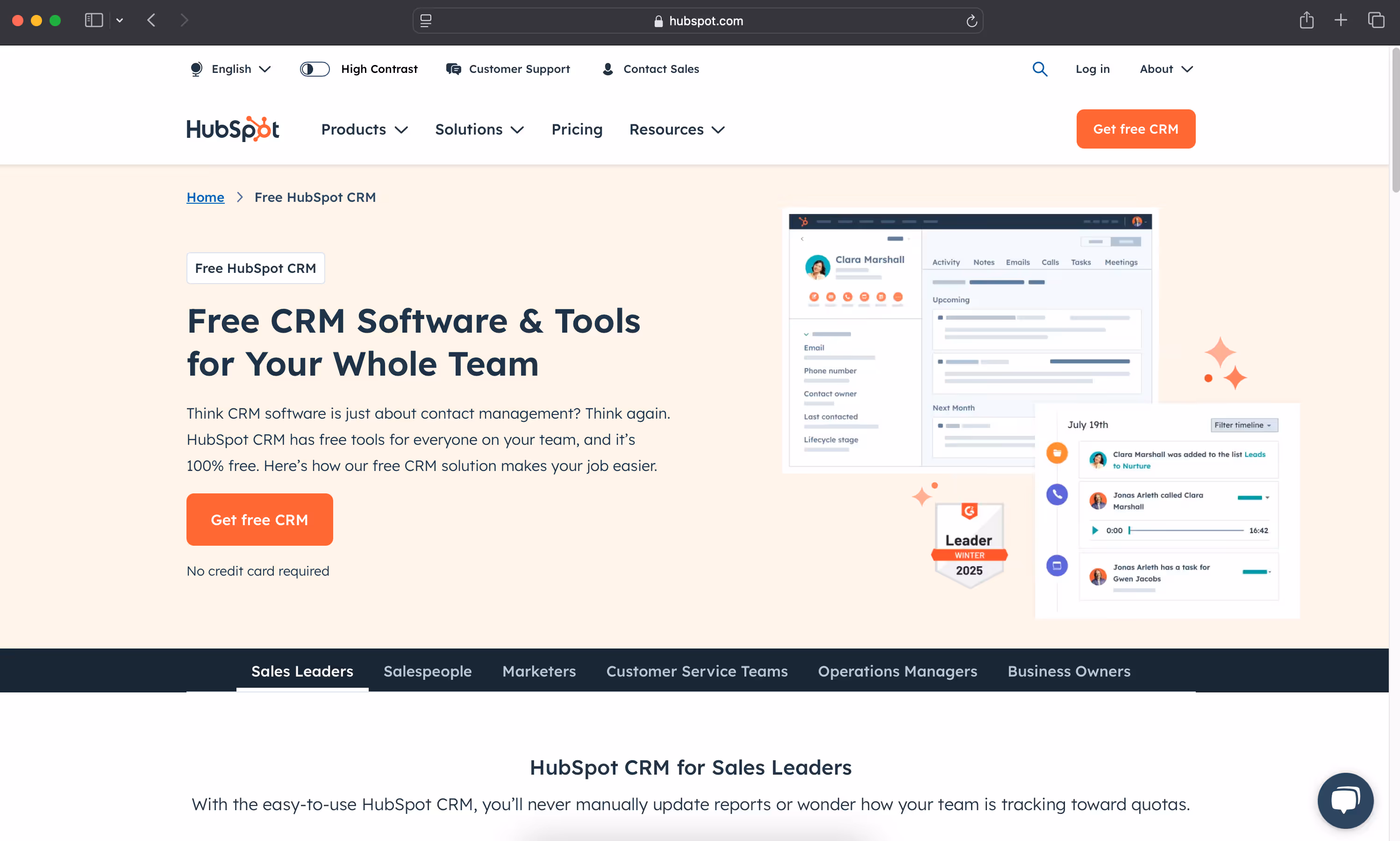
Task: Click the play icon on call recording
Action: 1094,530
